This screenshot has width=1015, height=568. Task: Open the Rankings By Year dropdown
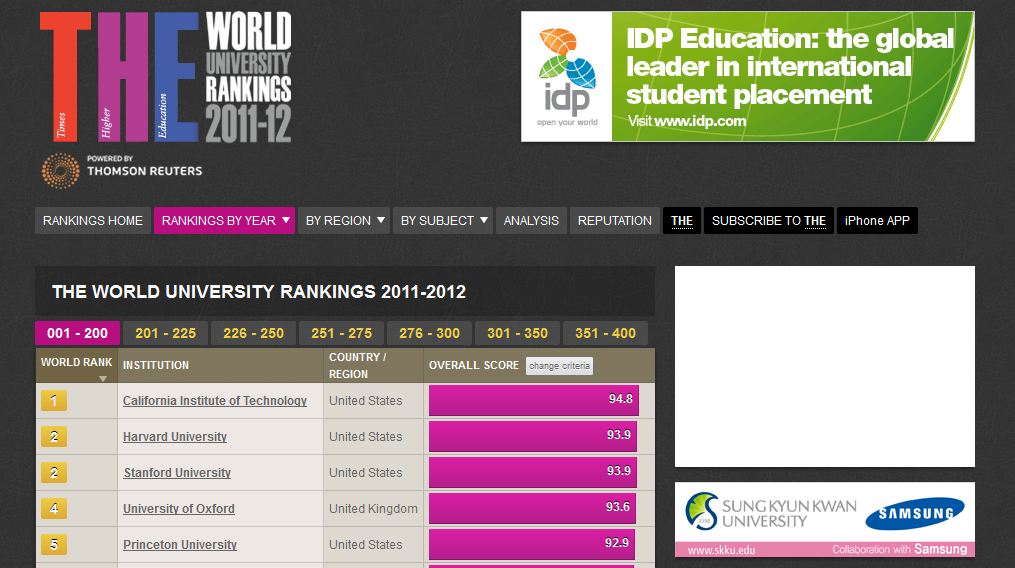(225, 220)
